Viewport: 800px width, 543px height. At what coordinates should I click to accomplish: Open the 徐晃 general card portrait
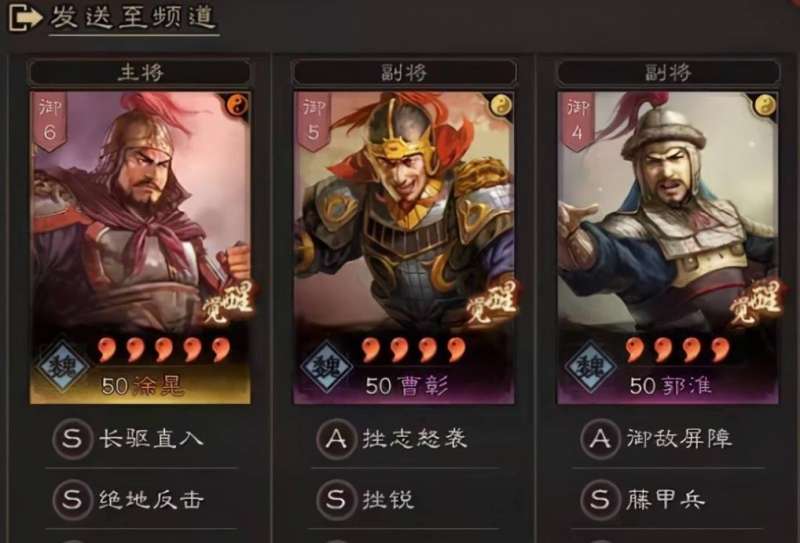click(140, 248)
